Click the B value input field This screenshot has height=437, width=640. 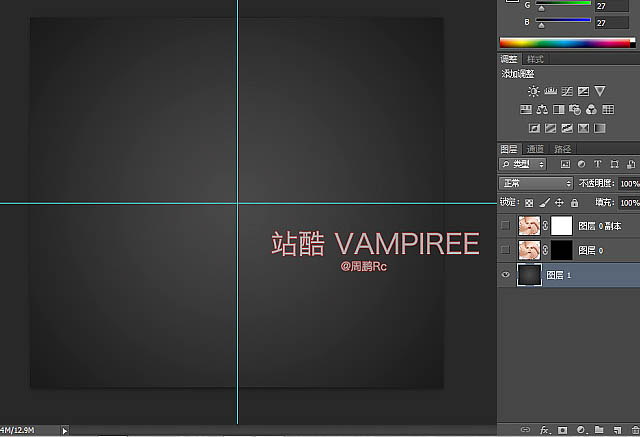(611, 23)
